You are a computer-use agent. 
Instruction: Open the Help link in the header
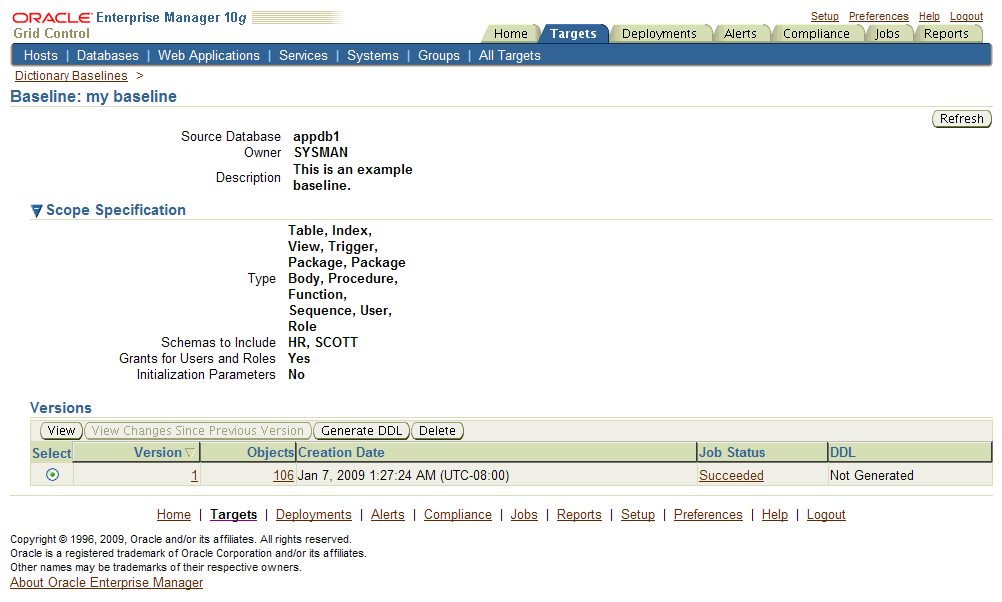coord(929,16)
